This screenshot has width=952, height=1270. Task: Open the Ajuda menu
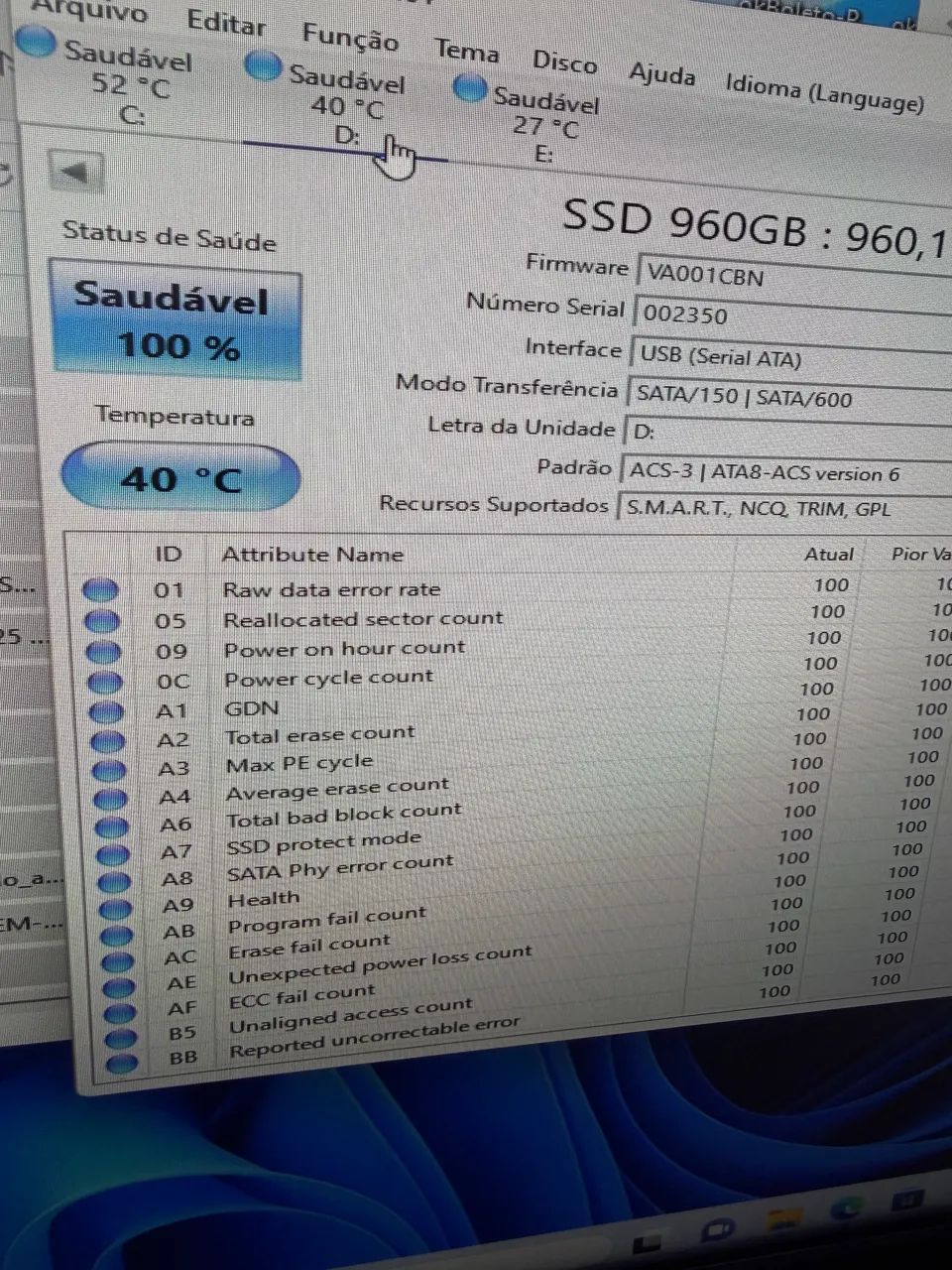coord(661,73)
